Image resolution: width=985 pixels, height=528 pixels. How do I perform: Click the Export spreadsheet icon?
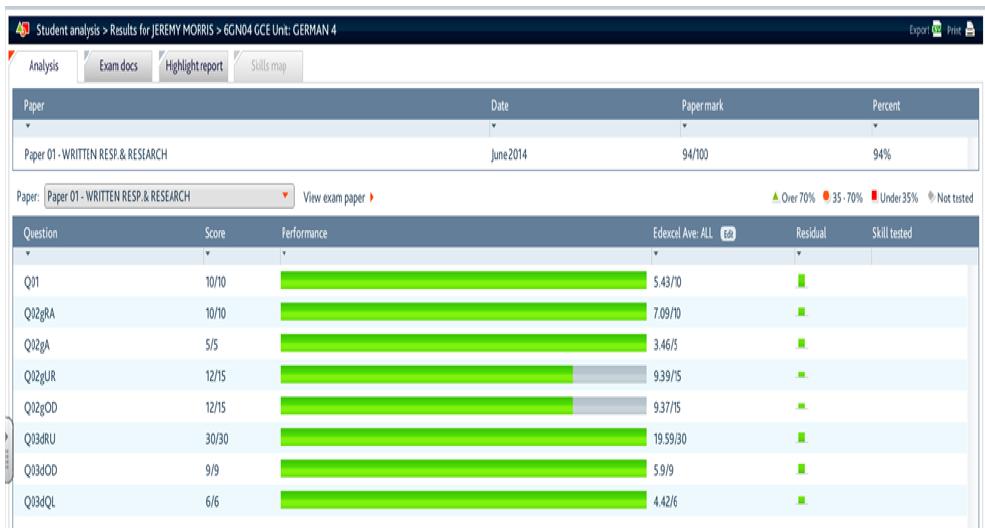[937, 30]
